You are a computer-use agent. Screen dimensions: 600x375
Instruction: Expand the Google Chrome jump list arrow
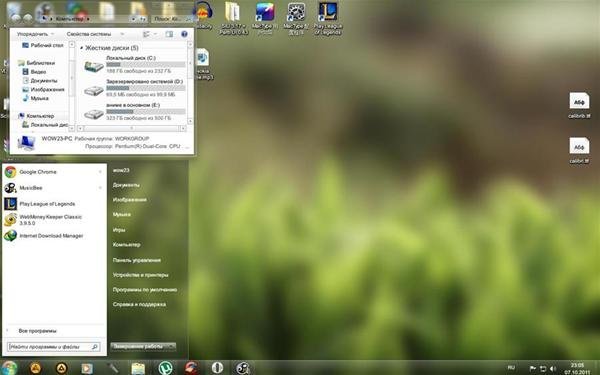100,172
